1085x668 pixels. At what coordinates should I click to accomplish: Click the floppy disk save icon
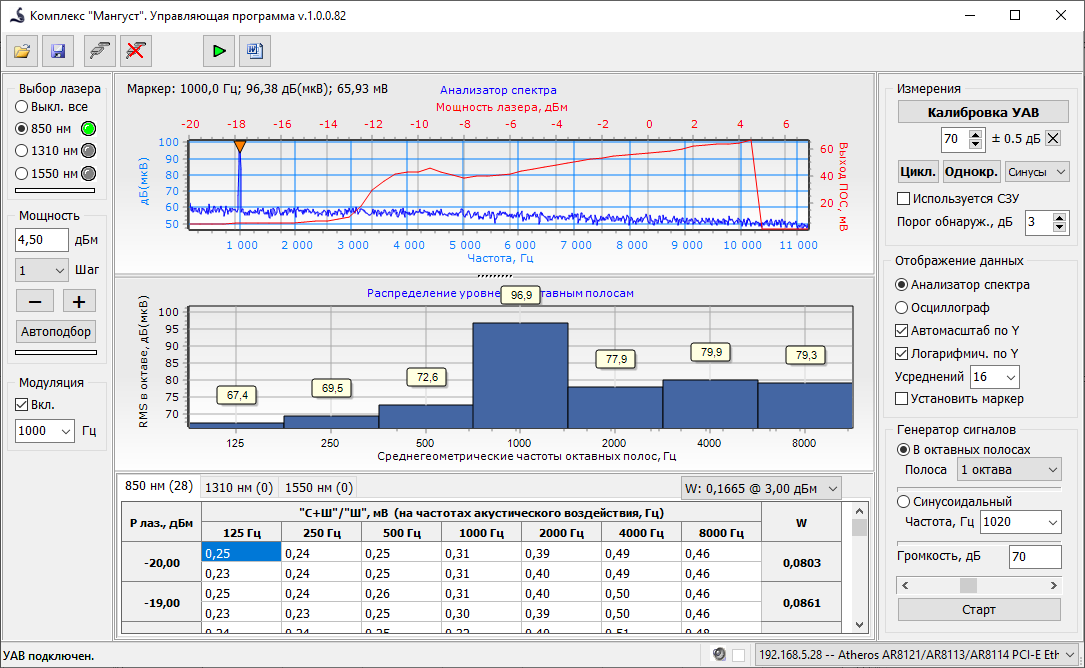click(57, 50)
